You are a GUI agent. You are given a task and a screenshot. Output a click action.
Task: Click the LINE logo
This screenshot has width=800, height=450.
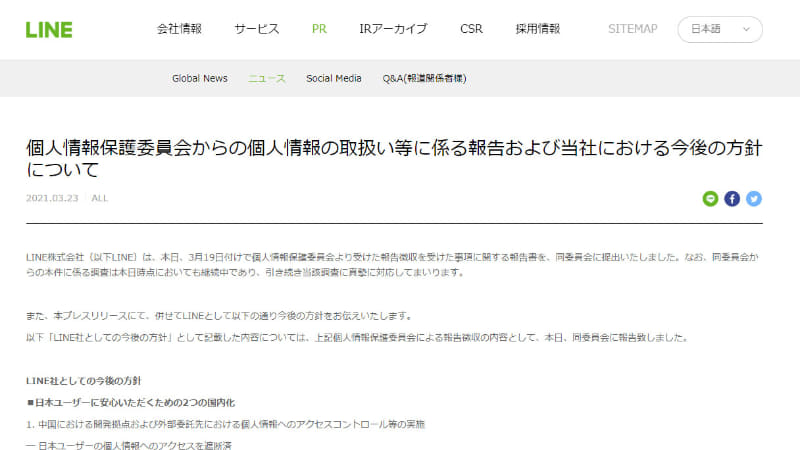(x=49, y=30)
